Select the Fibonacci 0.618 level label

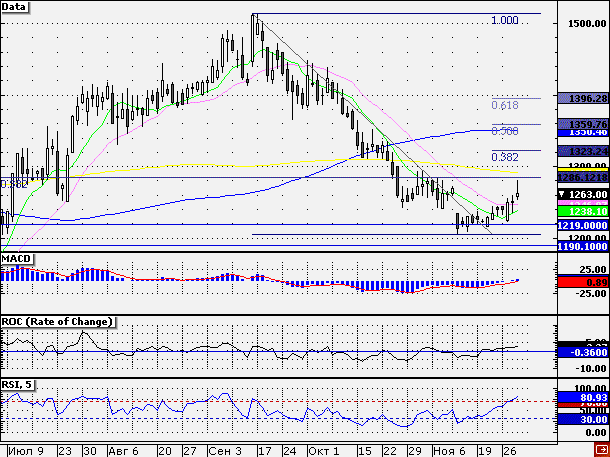point(505,105)
